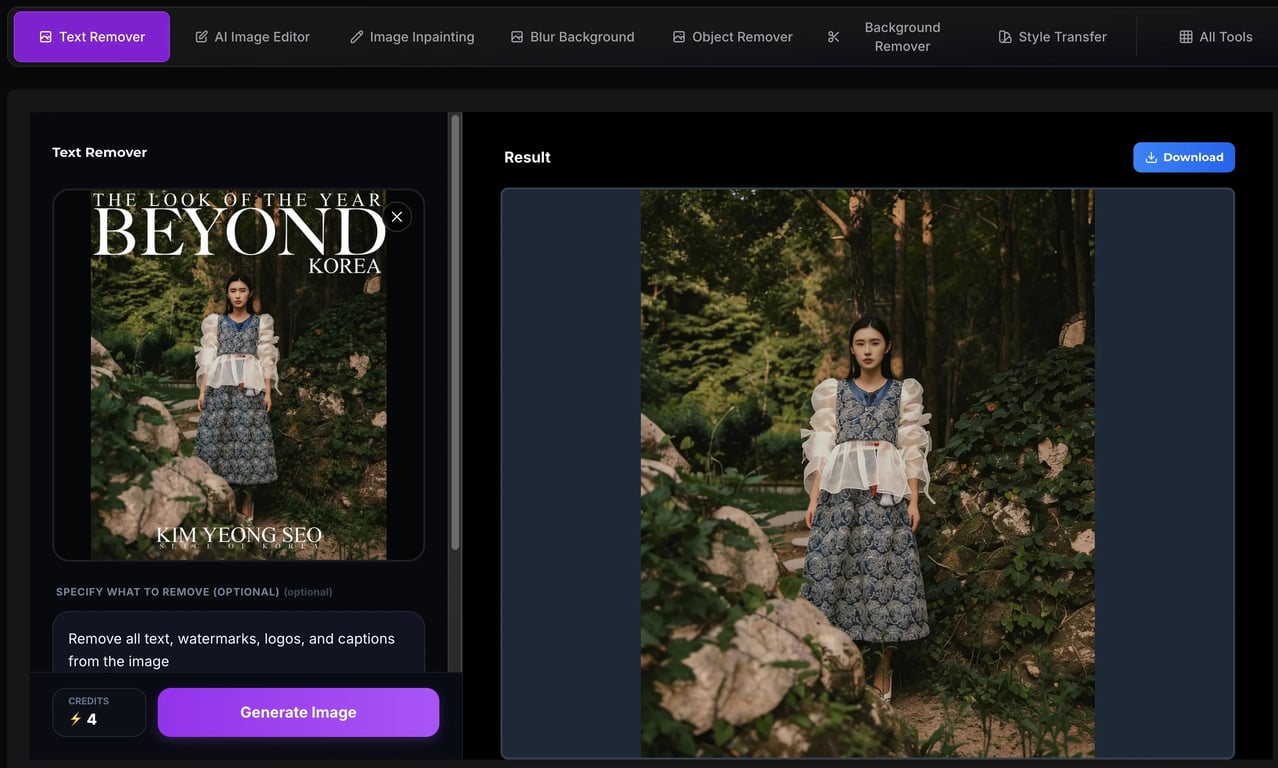Click the Download button

point(1184,157)
